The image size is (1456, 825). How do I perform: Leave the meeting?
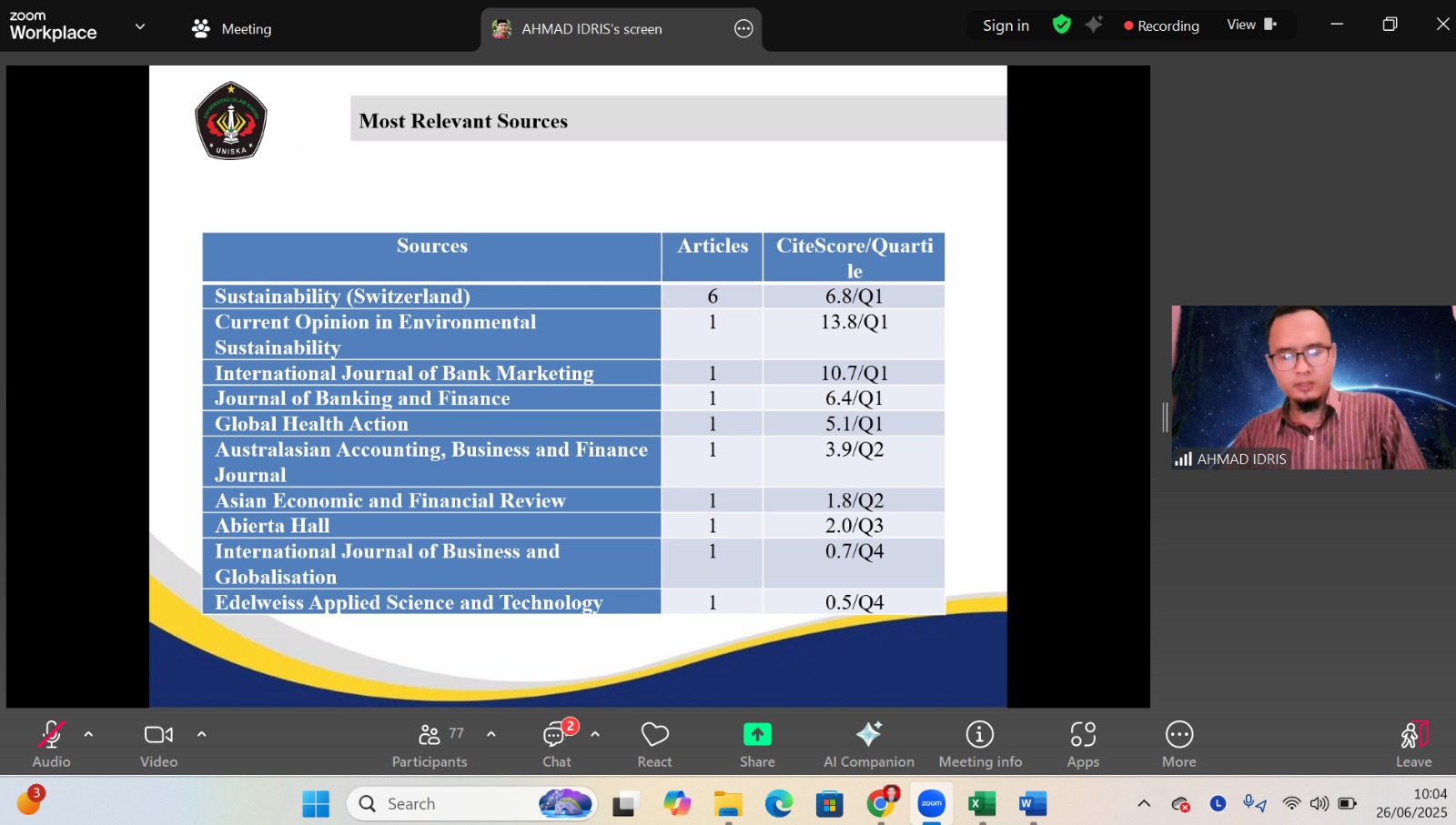click(1413, 744)
